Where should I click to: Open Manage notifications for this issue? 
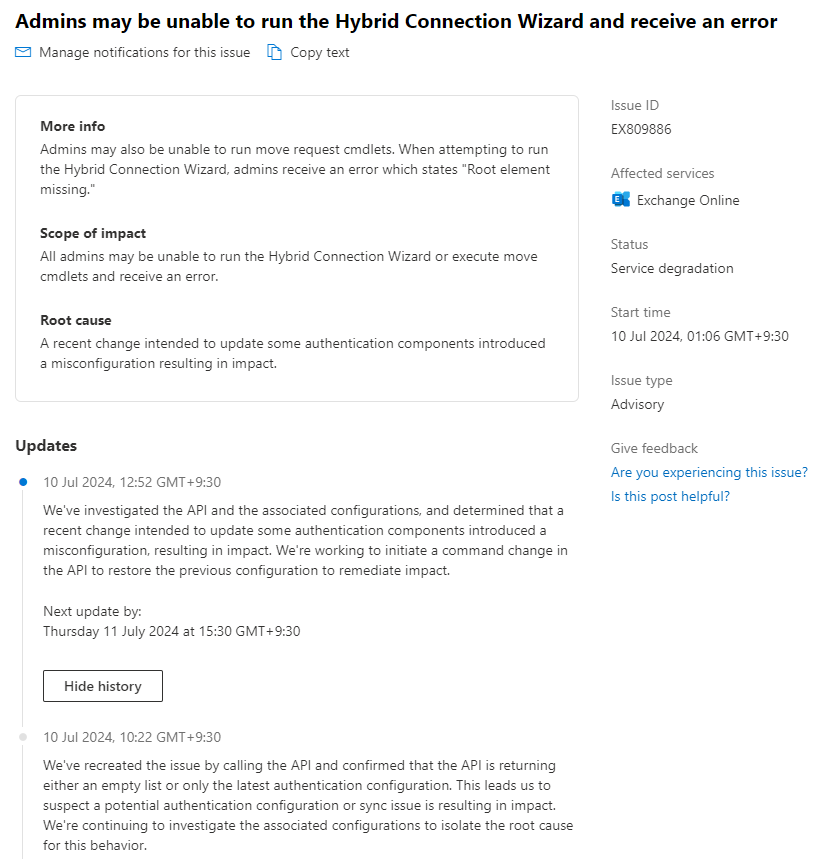coord(145,52)
